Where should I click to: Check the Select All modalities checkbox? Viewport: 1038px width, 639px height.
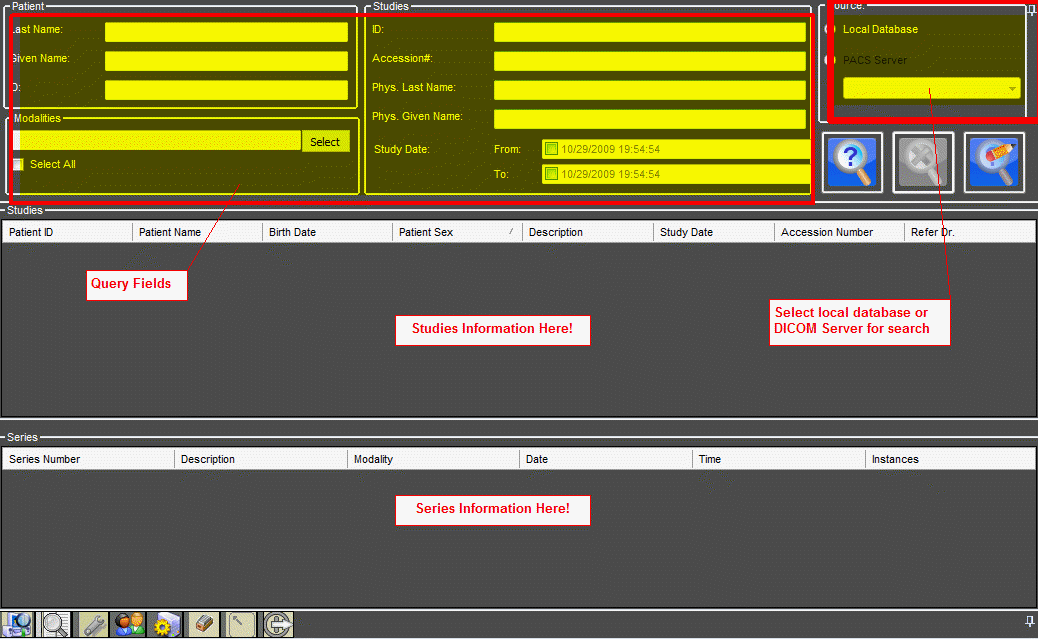pyautogui.click(x=18, y=165)
